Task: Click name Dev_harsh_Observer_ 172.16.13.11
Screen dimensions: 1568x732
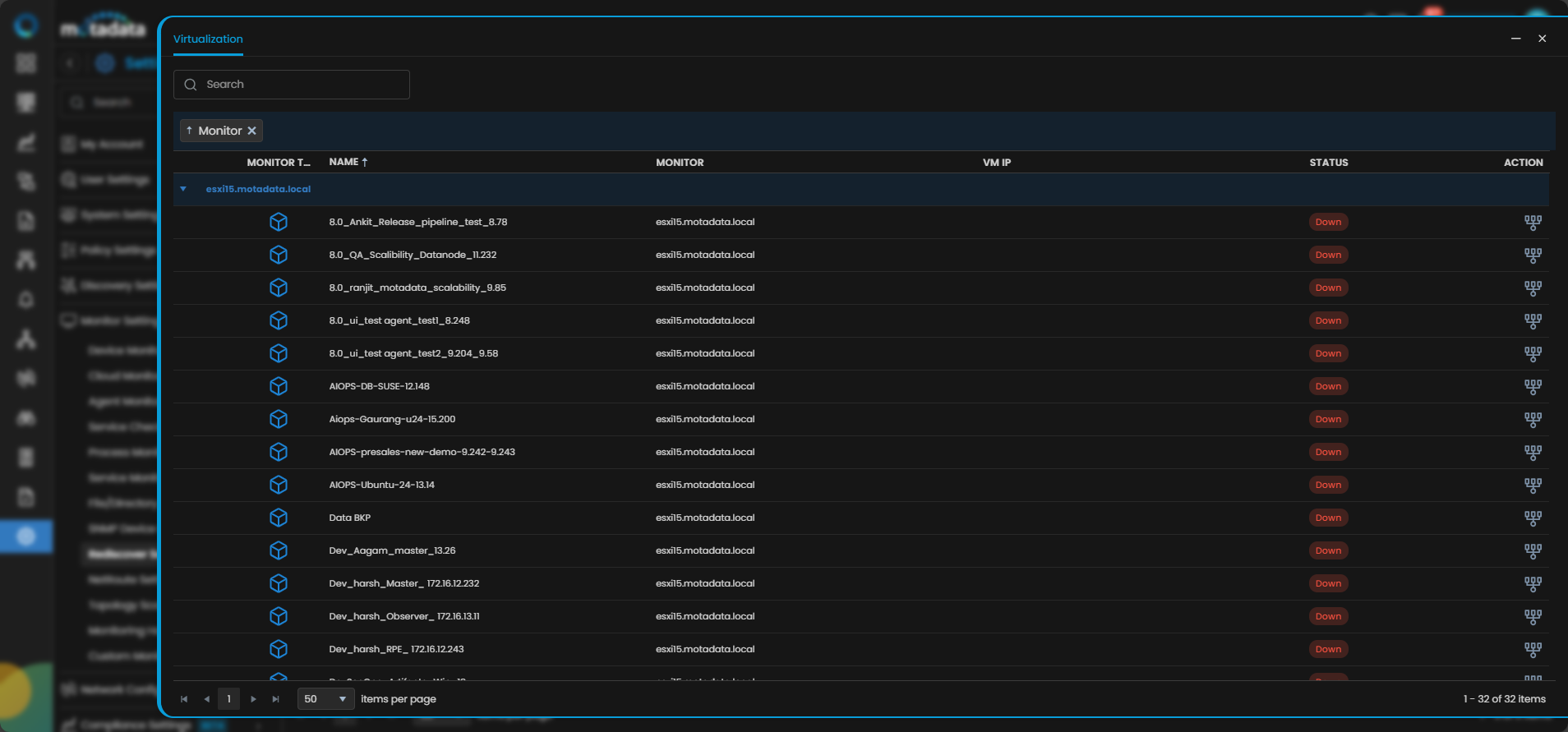Action: 404,616
